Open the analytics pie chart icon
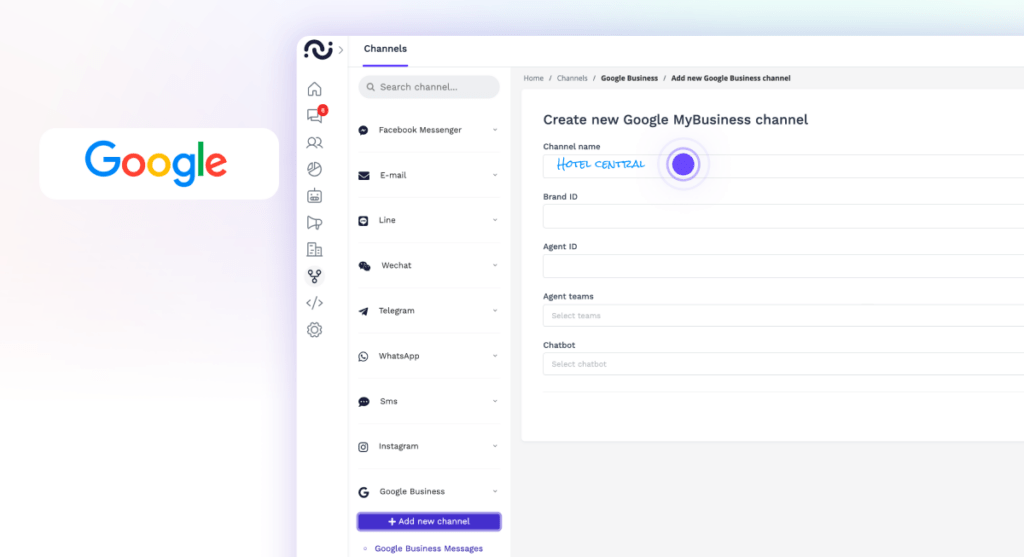Screen dimensions: 1024x557 tap(314, 169)
